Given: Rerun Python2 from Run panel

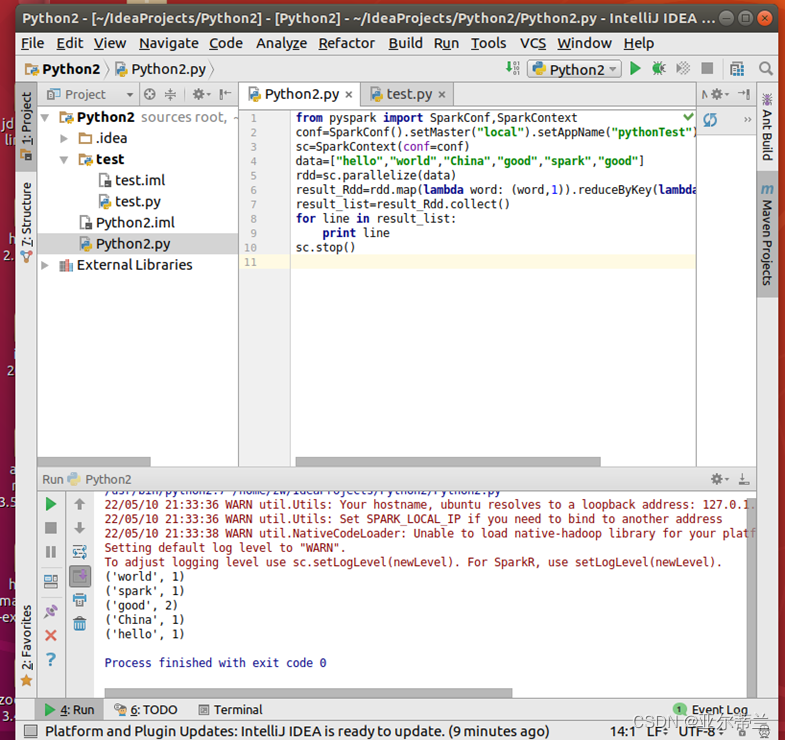Looking at the screenshot, I should coord(51,504).
